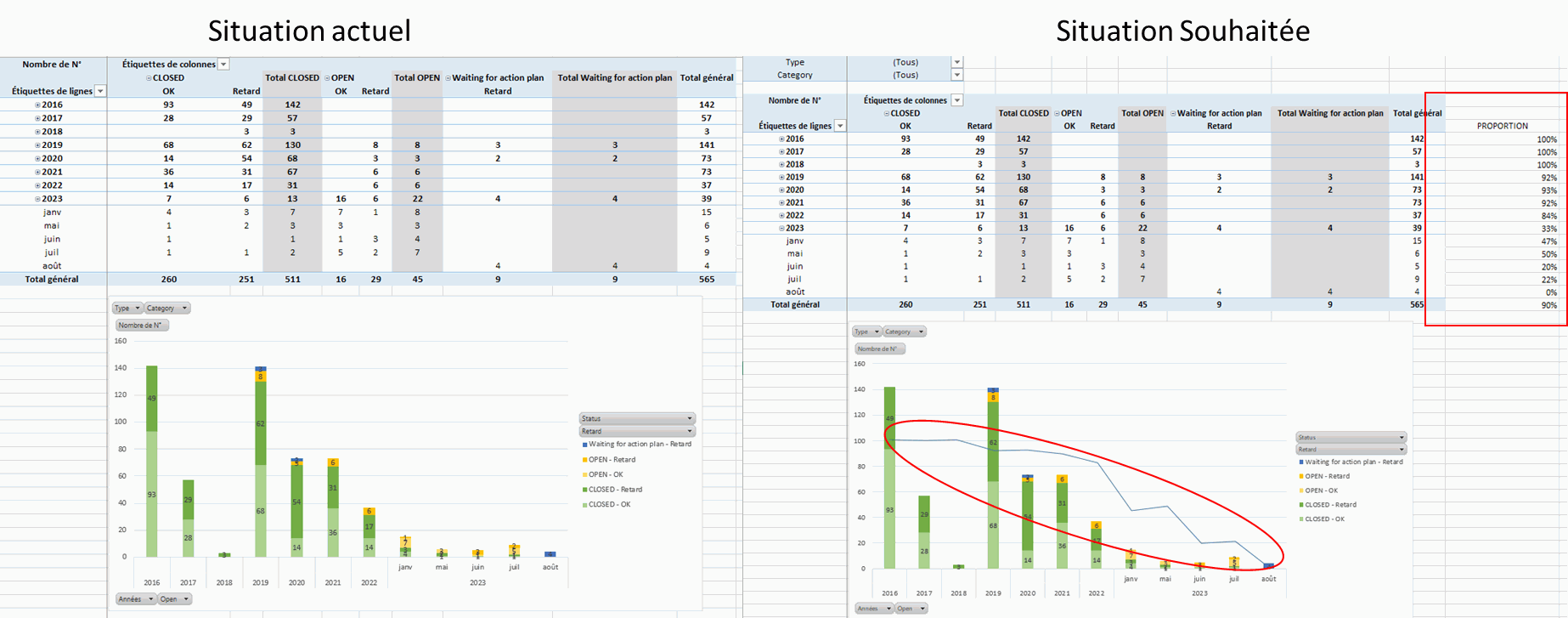Collapse the 2023 group in Situation actuel table
Image resolution: width=1568 pixels, height=618 pixels.
point(37,199)
